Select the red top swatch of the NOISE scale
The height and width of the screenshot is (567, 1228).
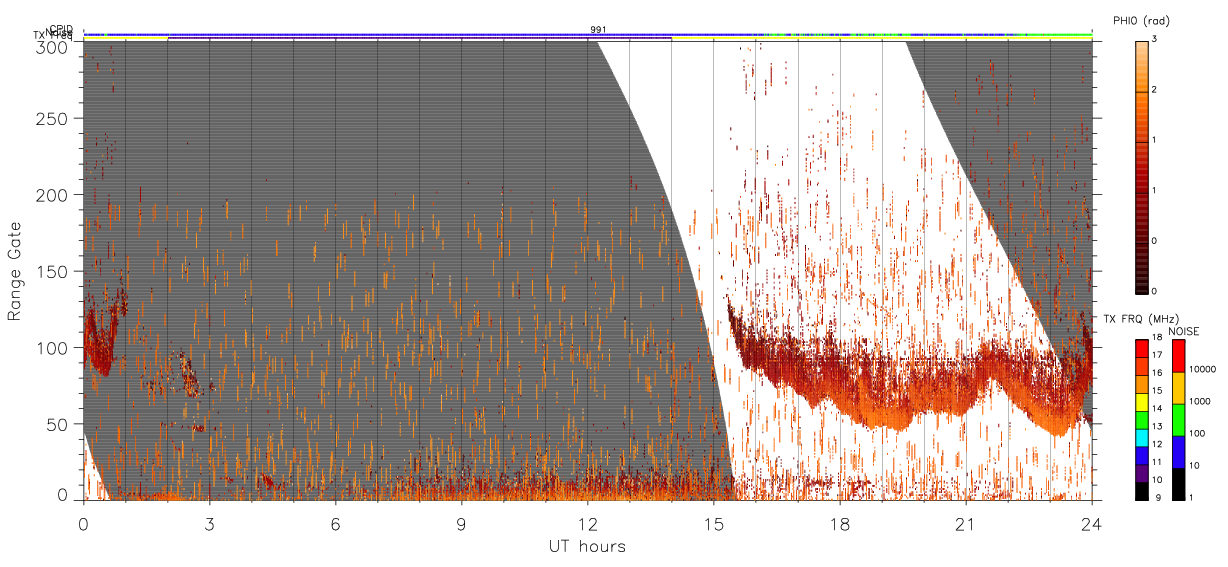(1178, 356)
